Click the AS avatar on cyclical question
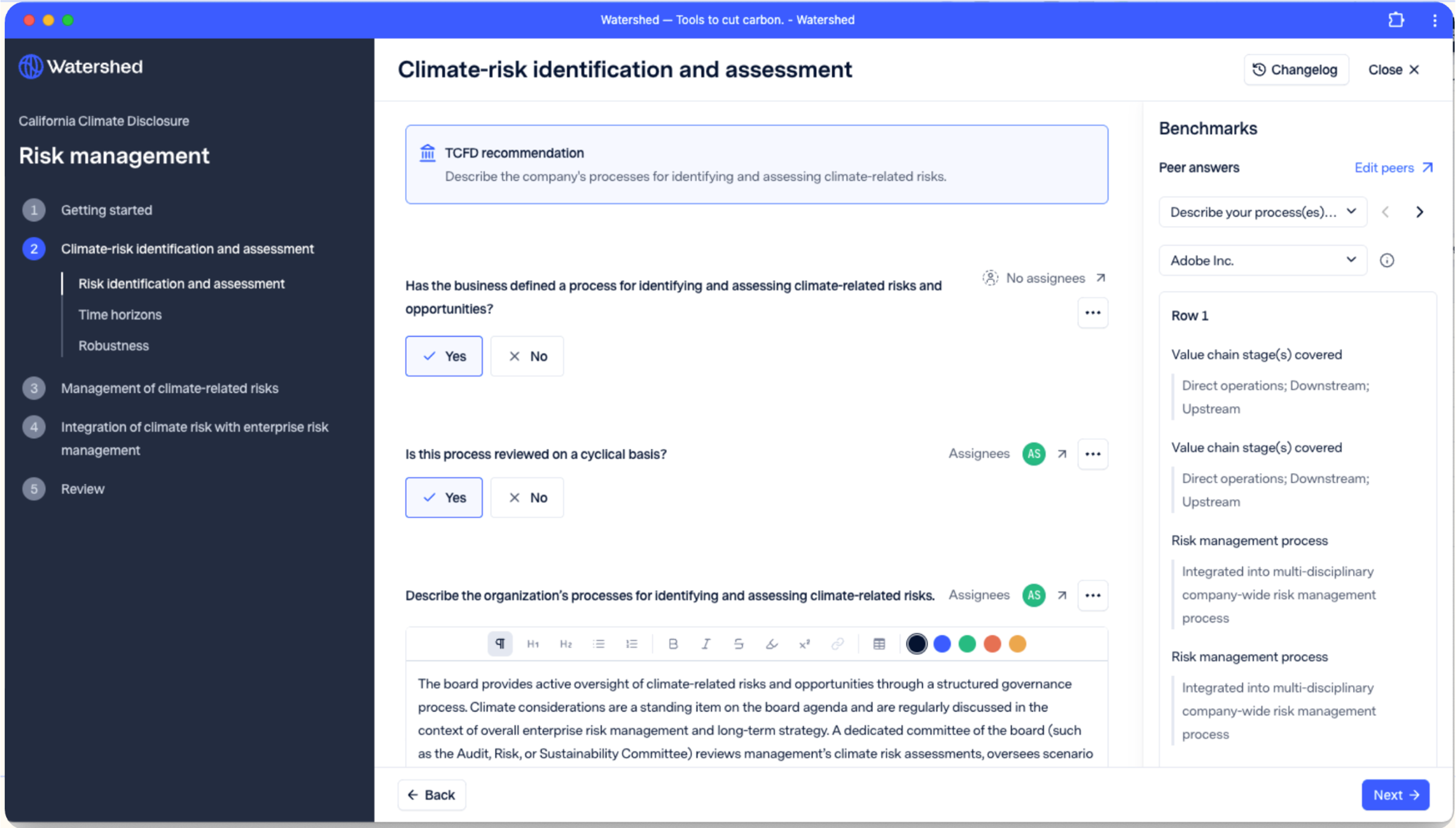Image resolution: width=1456 pixels, height=828 pixels. coord(1034,454)
